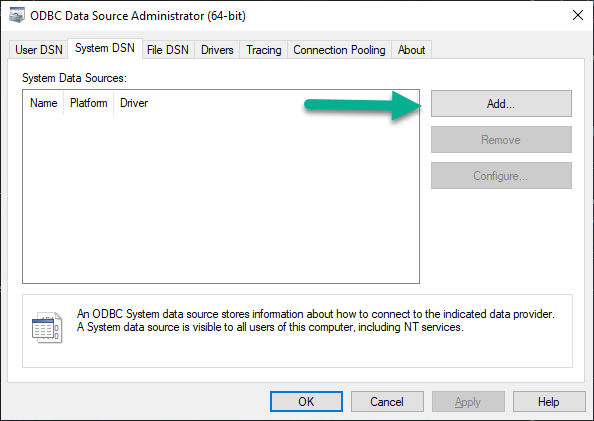This screenshot has height=421, width=594.
Task: Click the ODBC Administrator title bar icon
Action: click(17, 16)
